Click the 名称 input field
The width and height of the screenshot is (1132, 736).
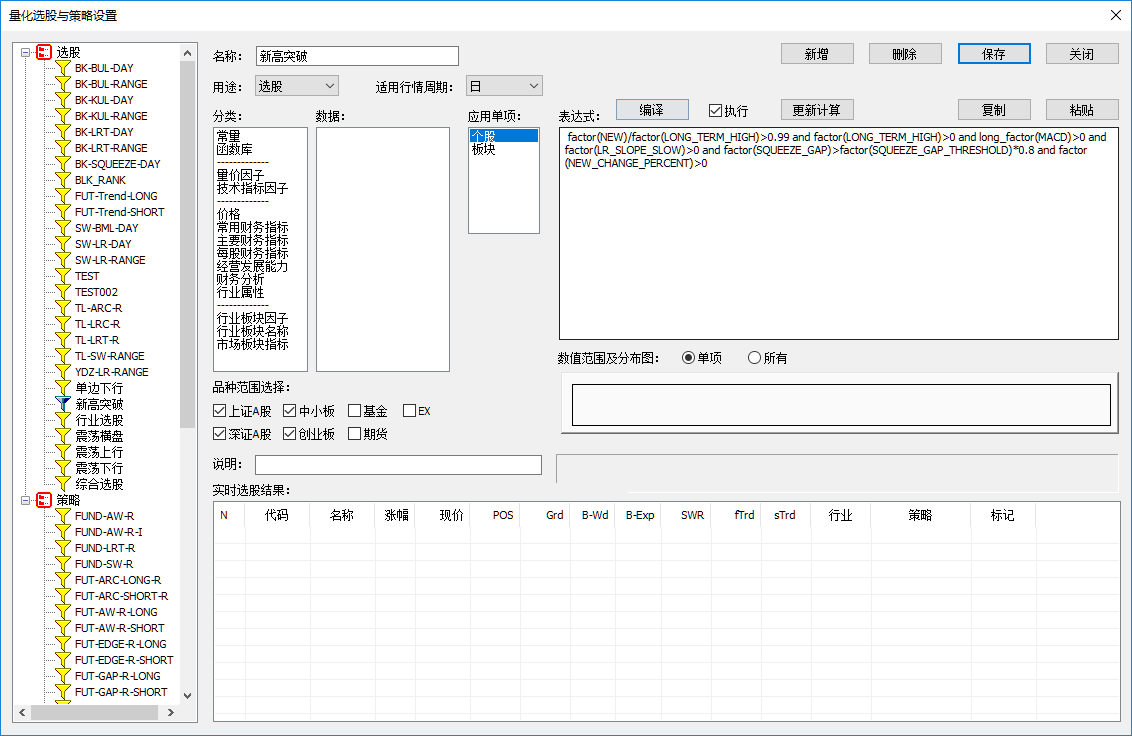(357, 56)
